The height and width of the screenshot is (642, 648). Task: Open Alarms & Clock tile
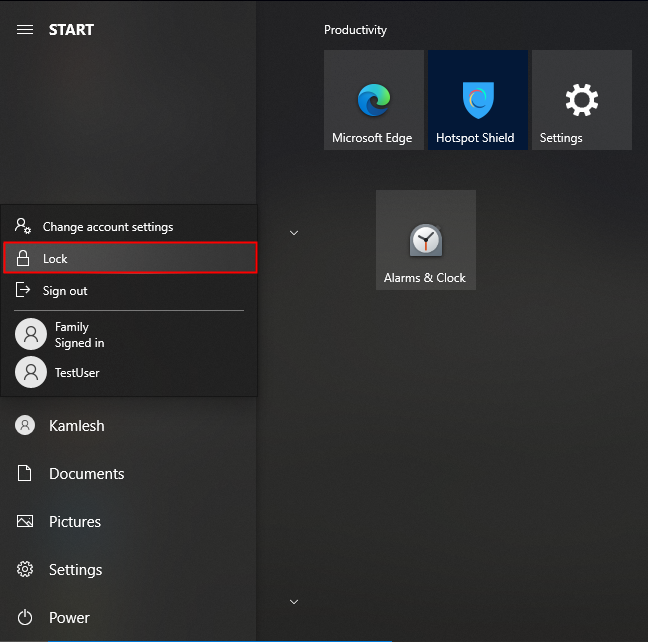[426, 240]
